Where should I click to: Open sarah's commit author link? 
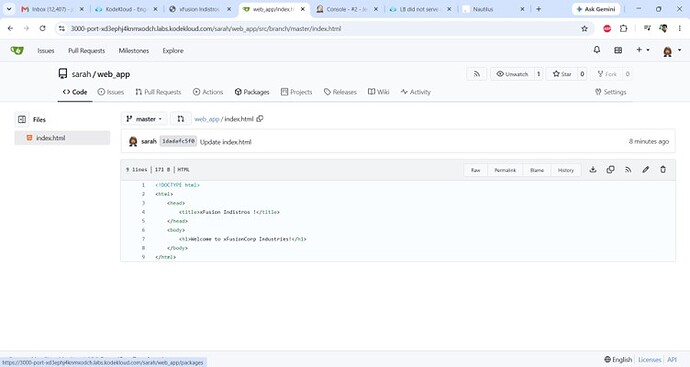[x=149, y=141]
